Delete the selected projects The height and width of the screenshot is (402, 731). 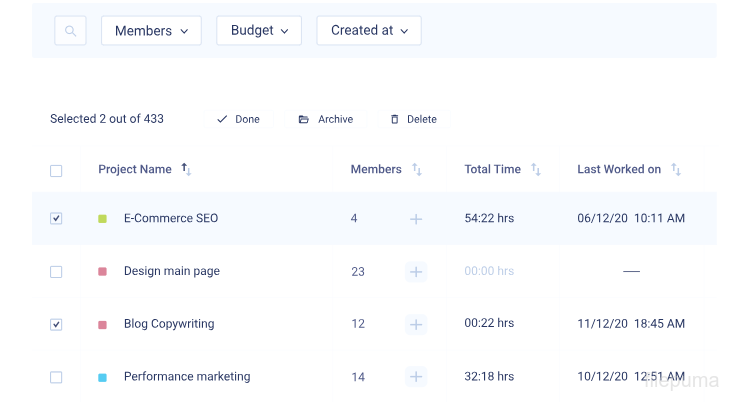(413, 119)
